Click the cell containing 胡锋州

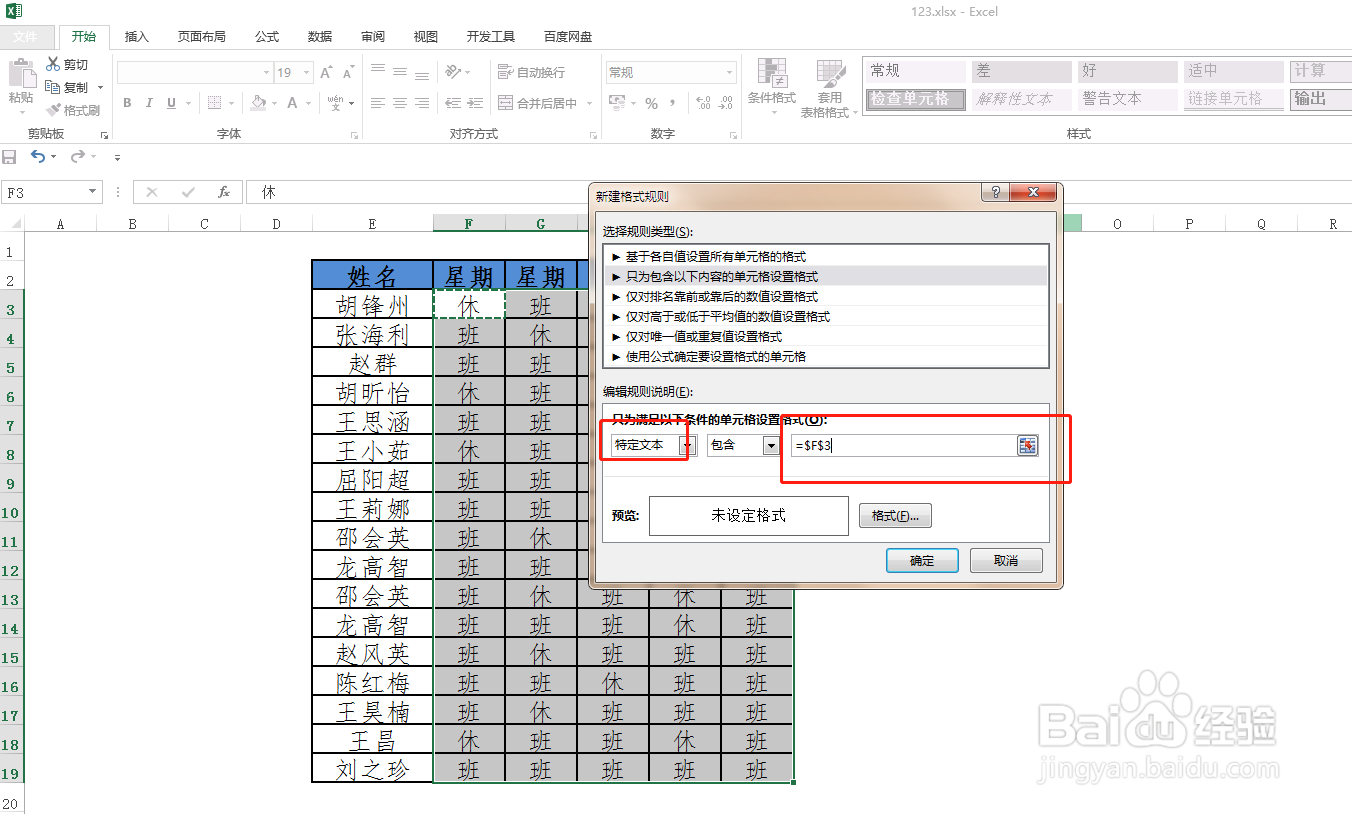coord(372,304)
